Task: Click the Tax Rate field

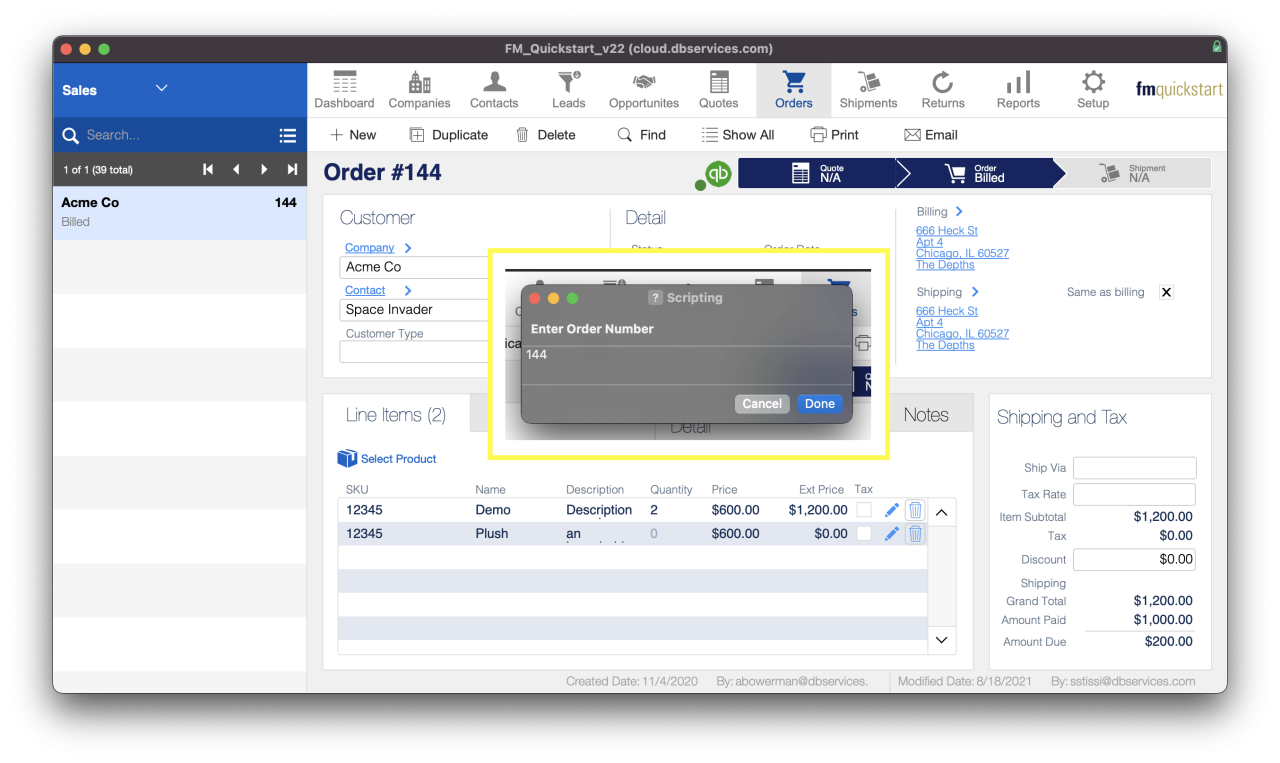Action: (1134, 494)
